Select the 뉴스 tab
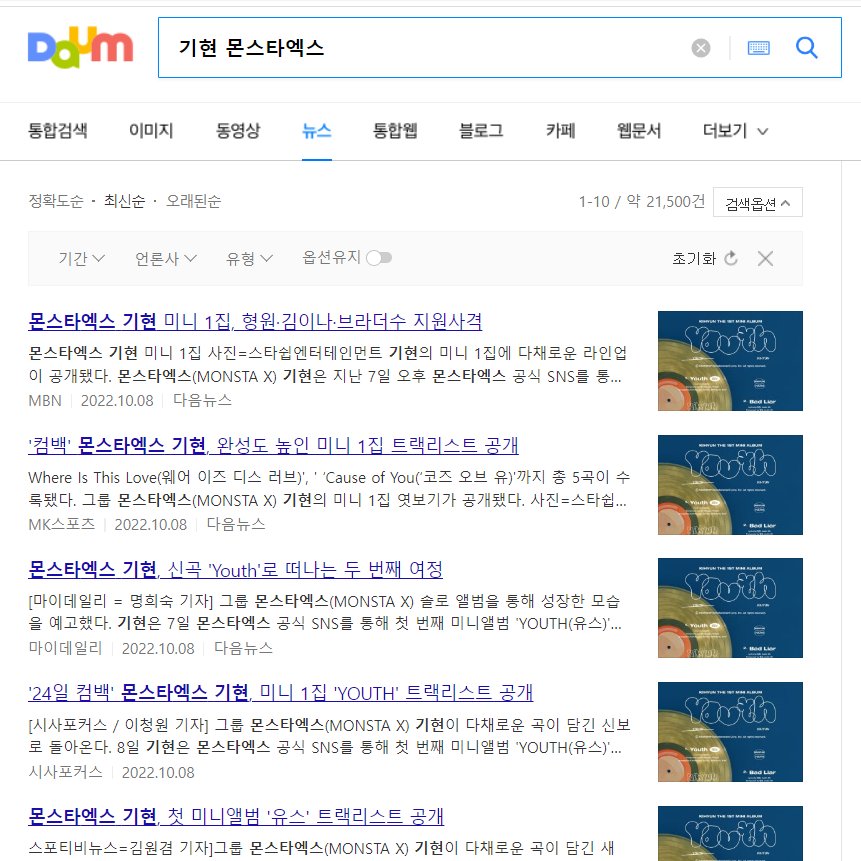 (317, 131)
